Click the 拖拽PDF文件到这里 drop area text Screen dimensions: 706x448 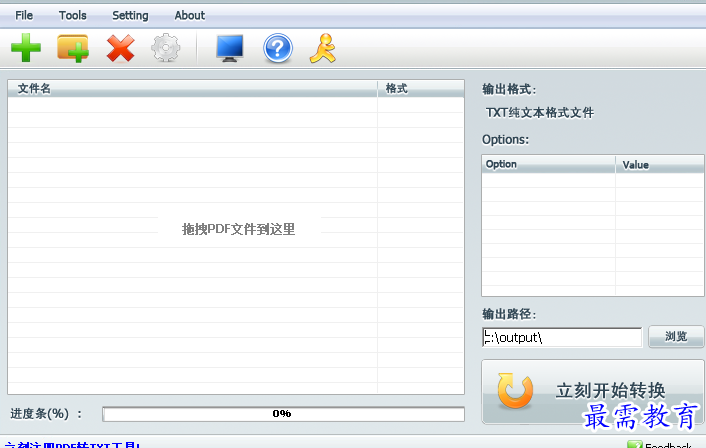pyautogui.click(x=238, y=229)
